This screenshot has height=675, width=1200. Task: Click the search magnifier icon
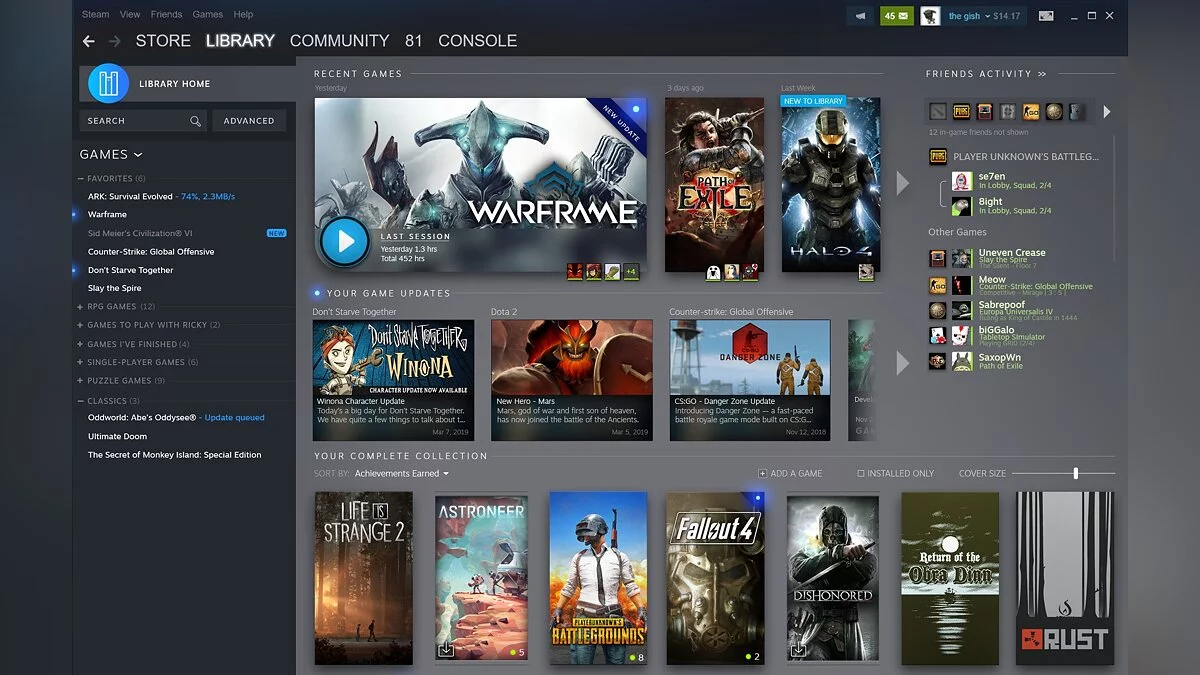point(195,121)
